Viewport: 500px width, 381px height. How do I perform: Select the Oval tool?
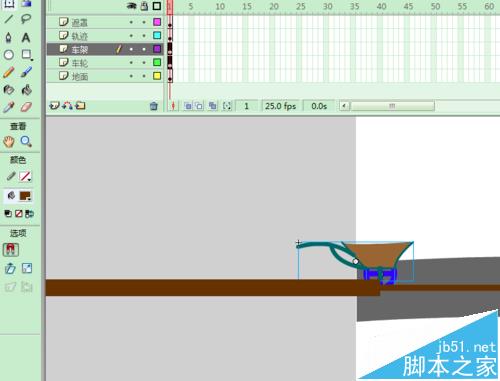pos(9,55)
